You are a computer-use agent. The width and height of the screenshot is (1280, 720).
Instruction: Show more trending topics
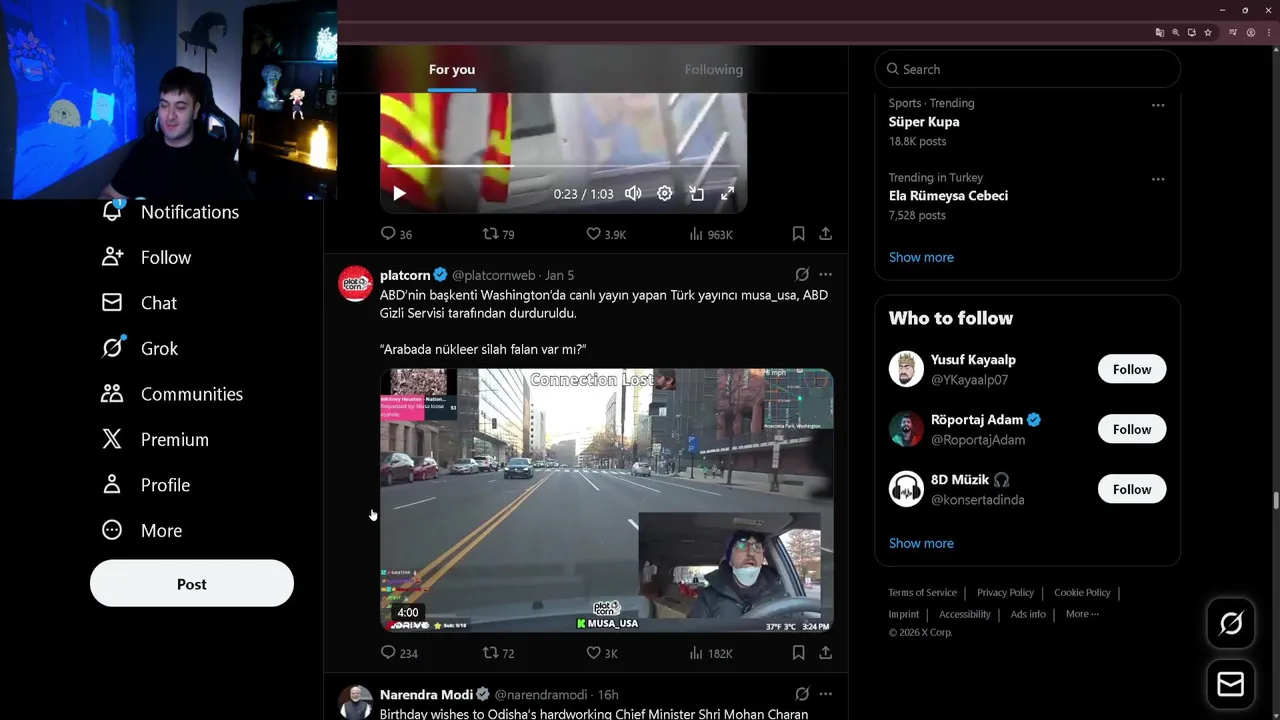[921, 257]
